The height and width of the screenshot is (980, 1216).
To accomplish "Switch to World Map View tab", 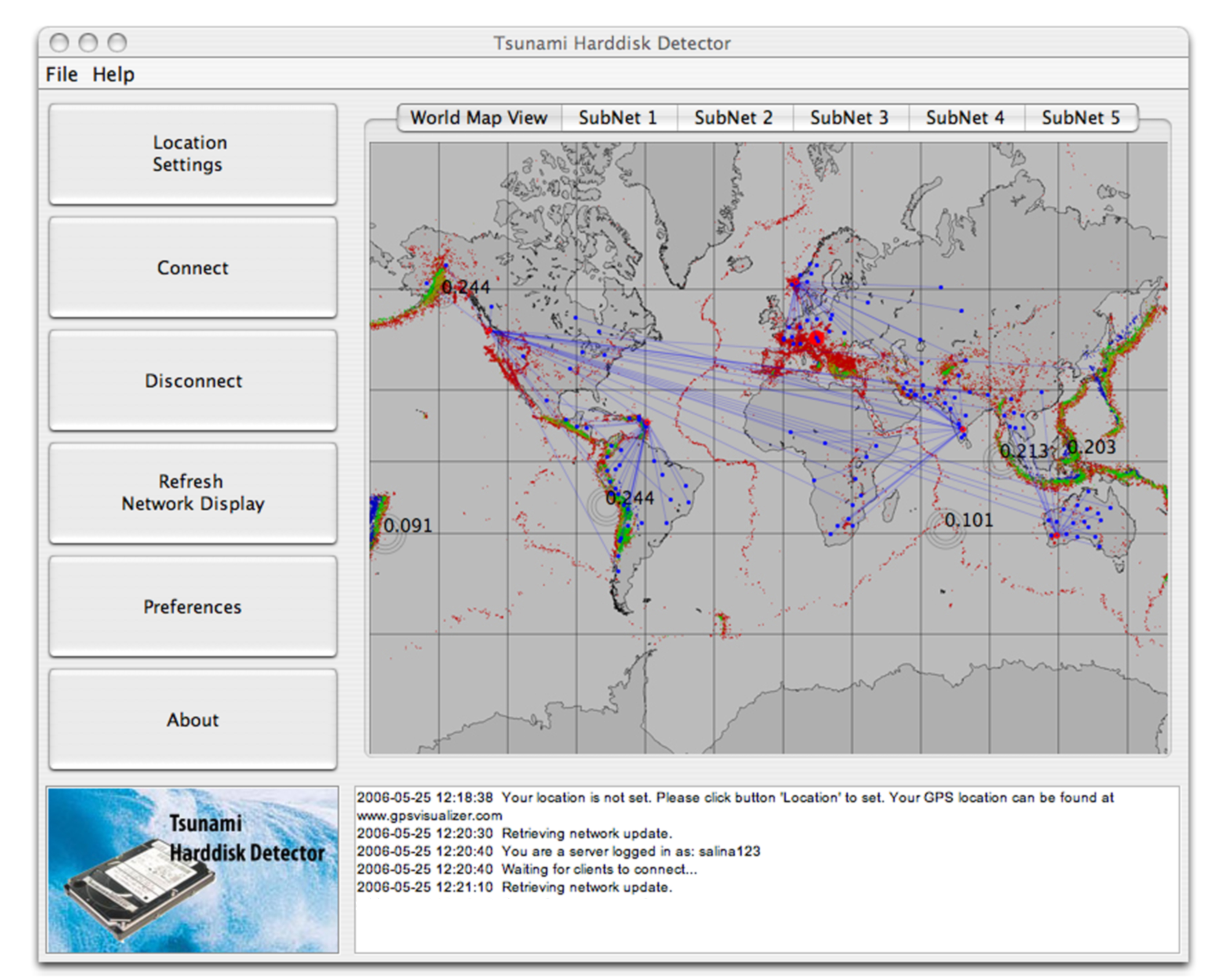I will [x=479, y=117].
